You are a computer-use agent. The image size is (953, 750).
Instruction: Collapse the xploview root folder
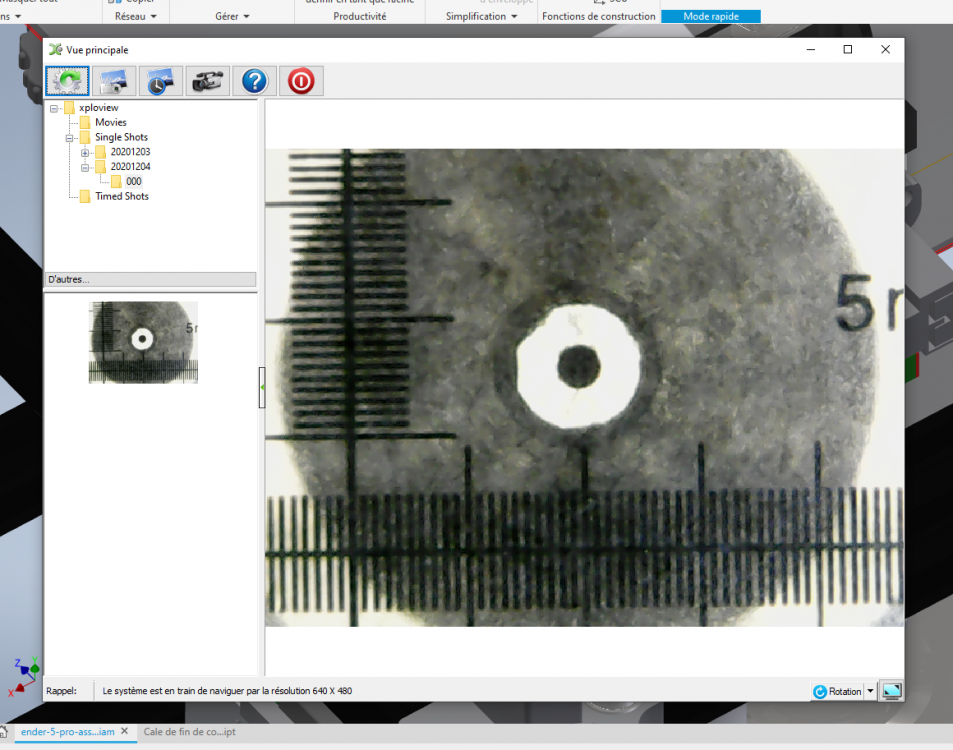[x=54, y=108]
